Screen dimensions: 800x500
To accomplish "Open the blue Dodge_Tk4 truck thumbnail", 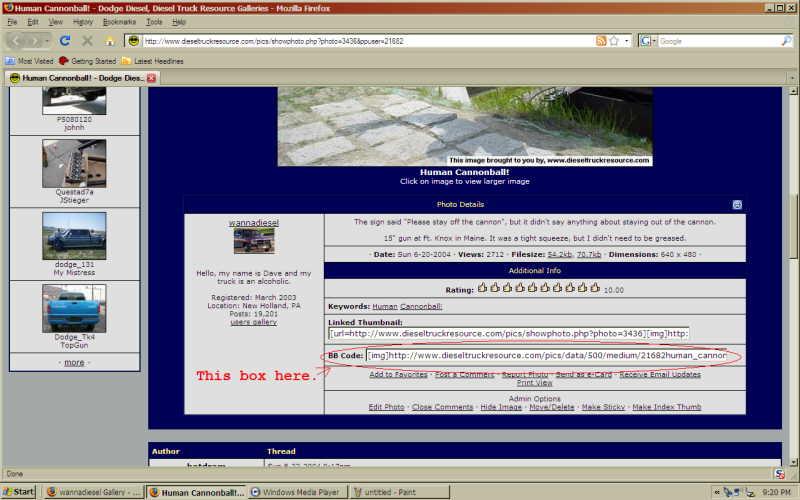I will click(x=74, y=309).
